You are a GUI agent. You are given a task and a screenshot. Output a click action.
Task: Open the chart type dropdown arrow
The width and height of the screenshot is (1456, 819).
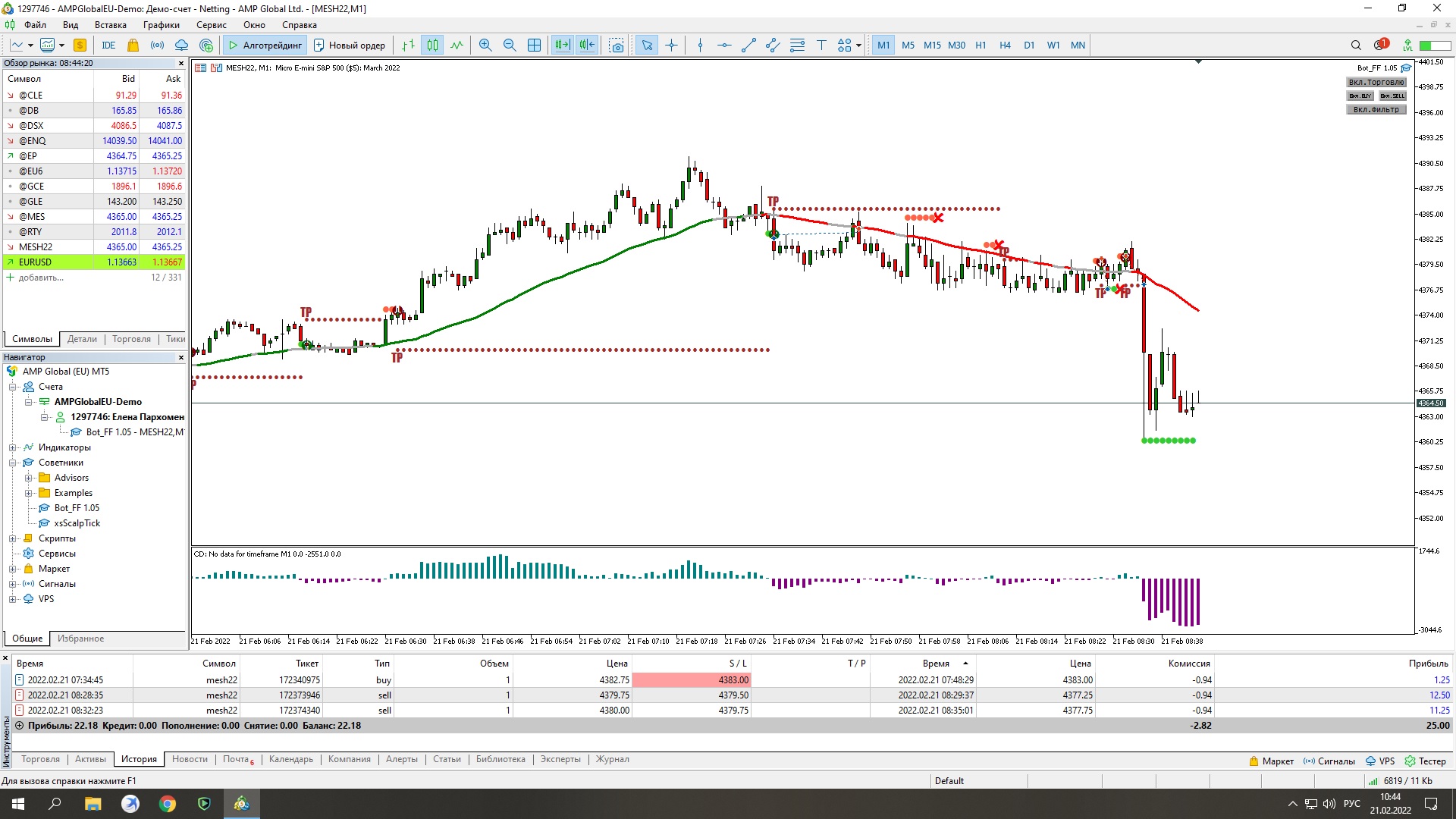pyautogui.click(x=30, y=45)
